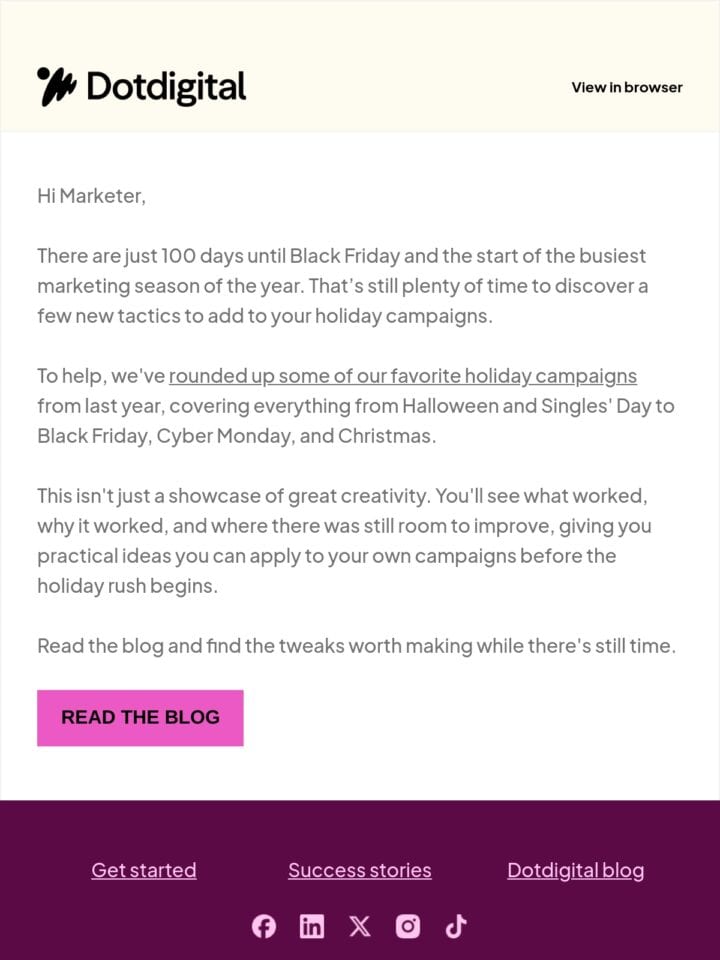Click the paragraph starting This isn't just a showcase
Image resolution: width=720 pixels, height=960 pixels.
344,541
